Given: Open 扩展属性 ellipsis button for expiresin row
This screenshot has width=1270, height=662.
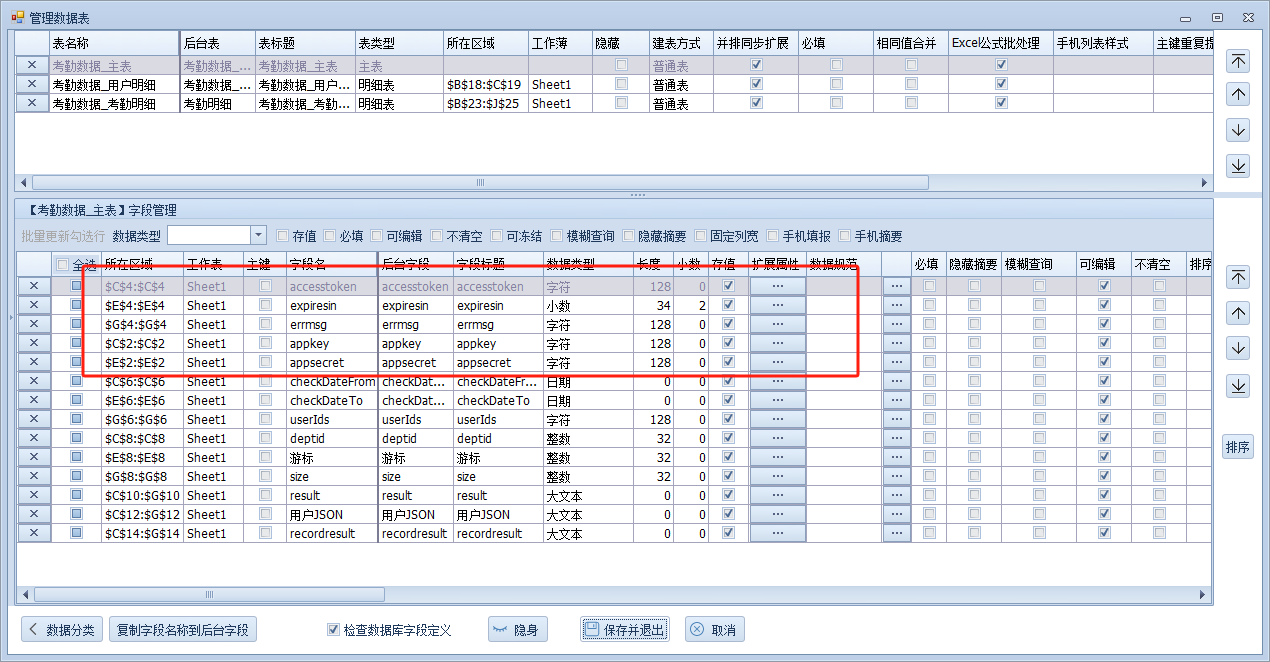Looking at the screenshot, I should 777,306.
